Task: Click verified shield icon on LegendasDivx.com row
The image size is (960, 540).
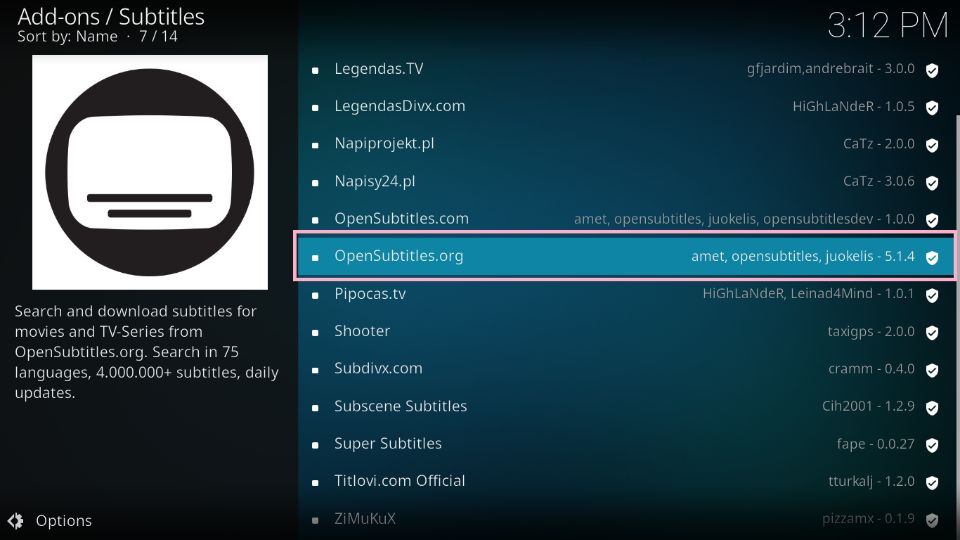Action: [x=932, y=108]
